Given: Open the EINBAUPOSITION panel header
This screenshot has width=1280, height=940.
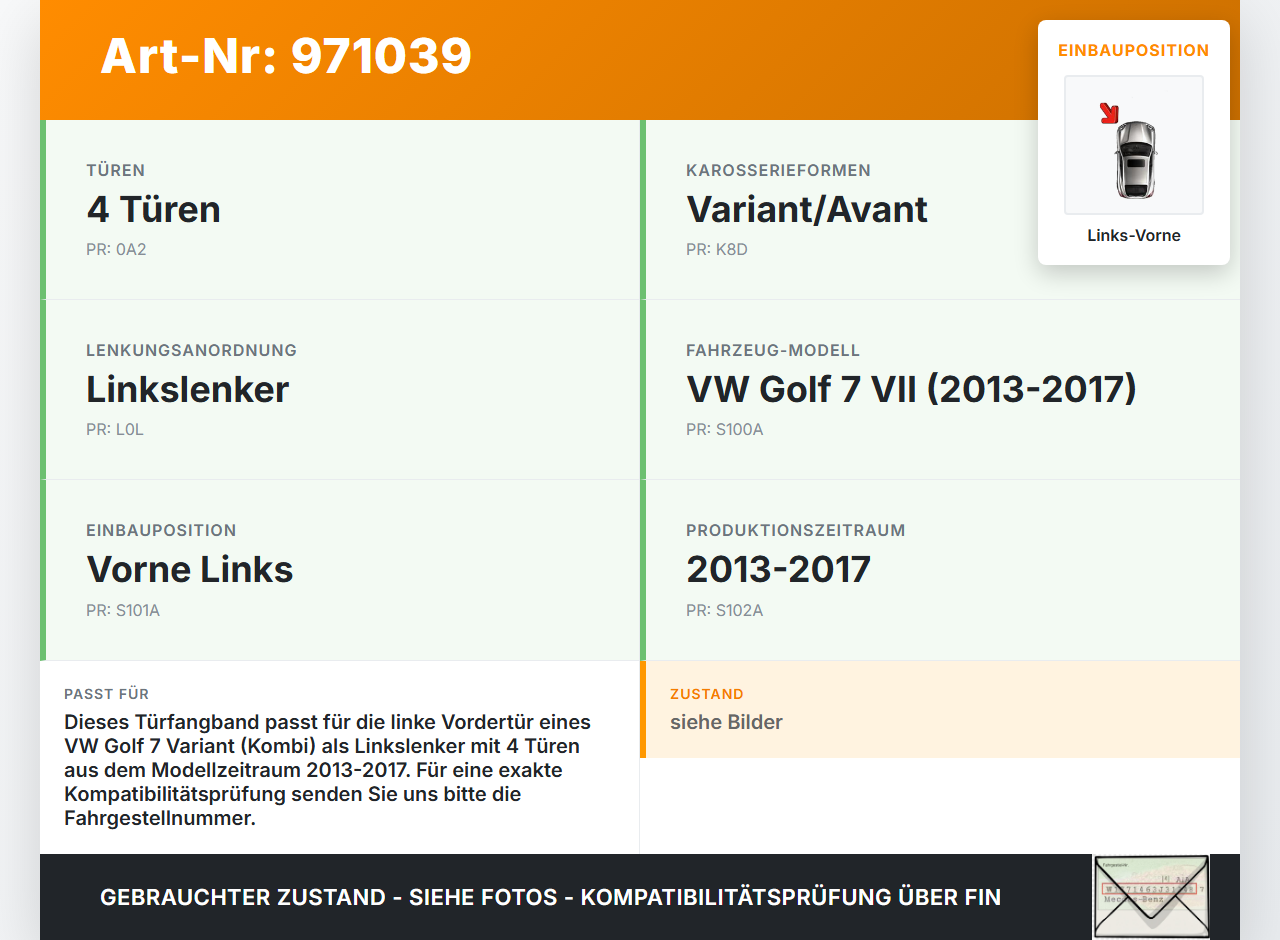Looking at the screenshot, I should 1133,49.
